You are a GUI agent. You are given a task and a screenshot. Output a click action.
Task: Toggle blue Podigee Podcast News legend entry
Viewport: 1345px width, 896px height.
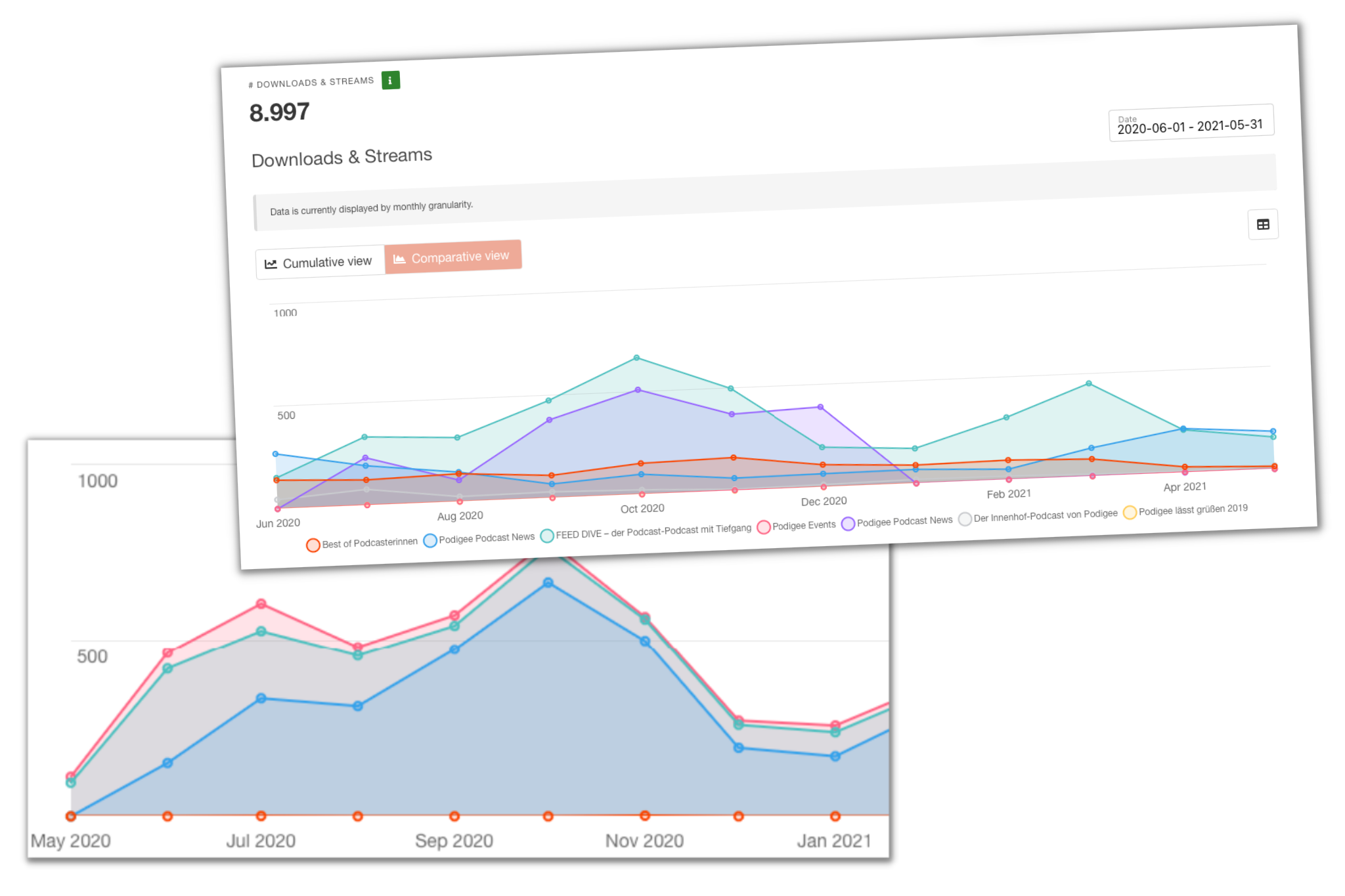click(x=479, y=538)
